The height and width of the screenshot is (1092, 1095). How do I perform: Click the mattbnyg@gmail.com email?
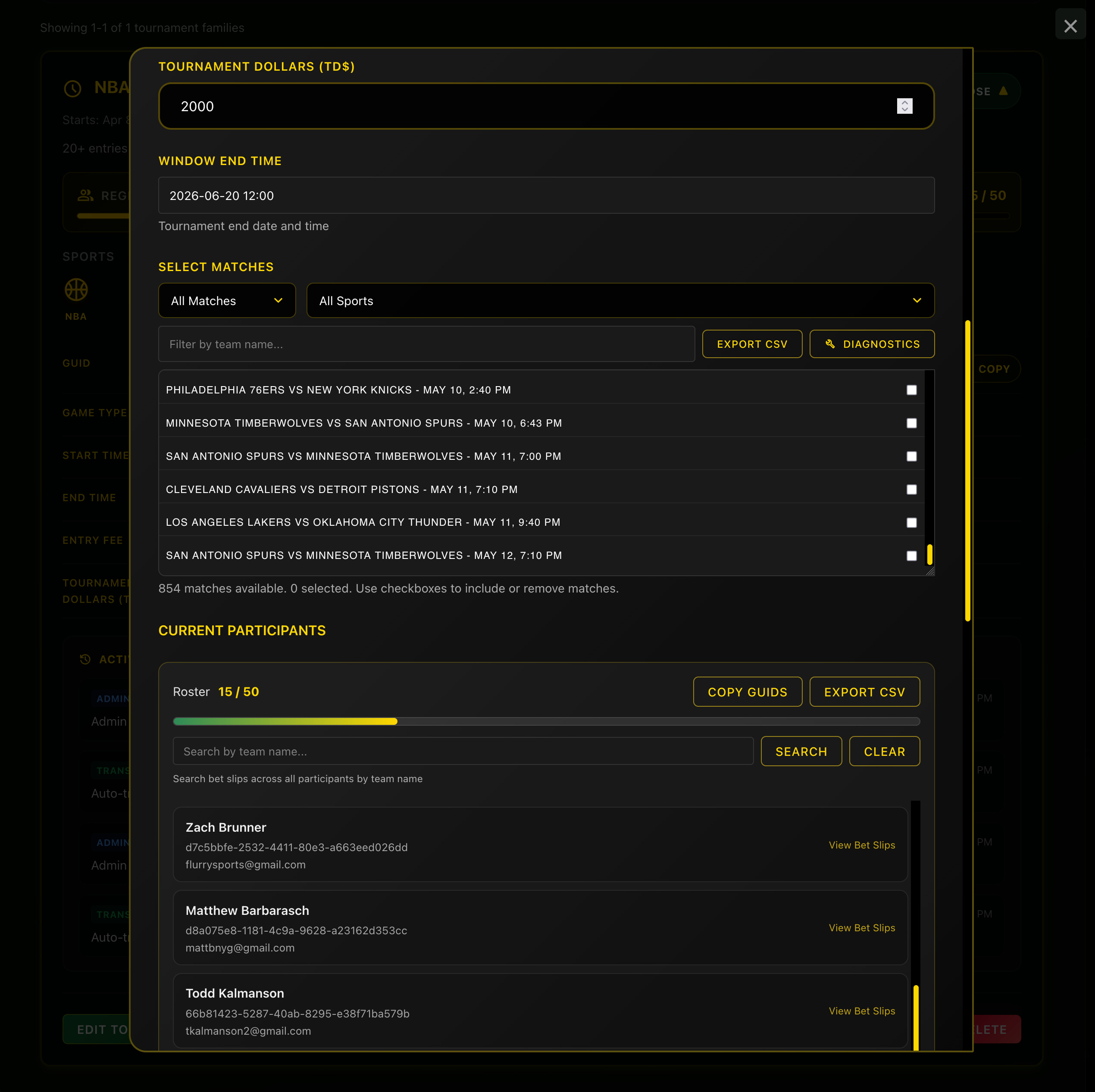(x=240, y=948)
